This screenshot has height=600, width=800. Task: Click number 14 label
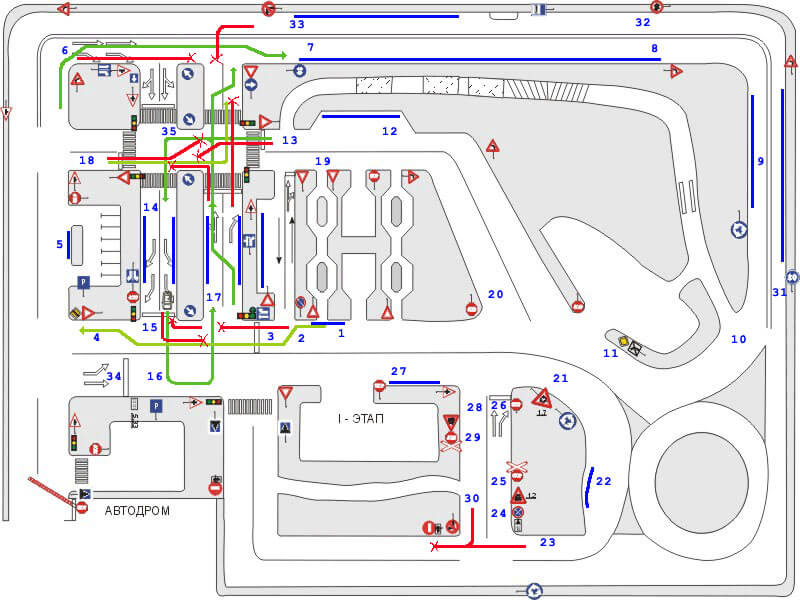(x=151, y=208)
